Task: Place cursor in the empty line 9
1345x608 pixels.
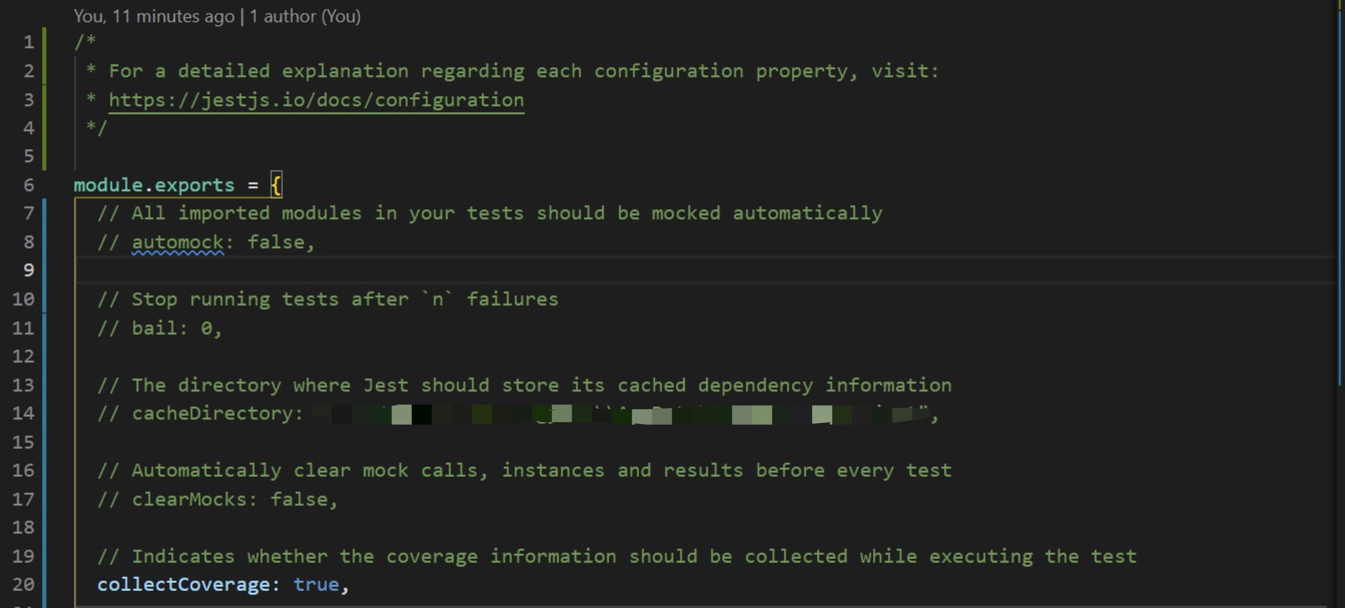Action: [700, 270]
